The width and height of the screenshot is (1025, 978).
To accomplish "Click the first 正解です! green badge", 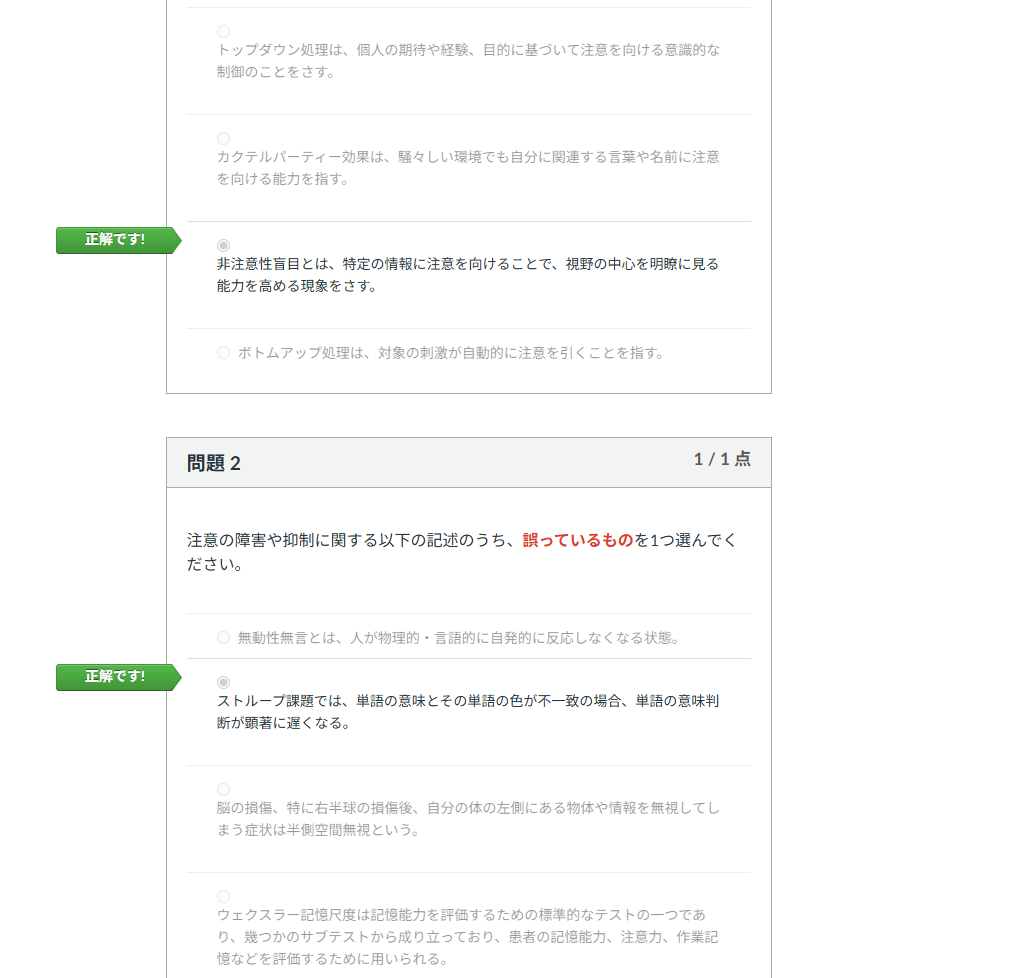I will pyautogui.click(x=118, y=240).
